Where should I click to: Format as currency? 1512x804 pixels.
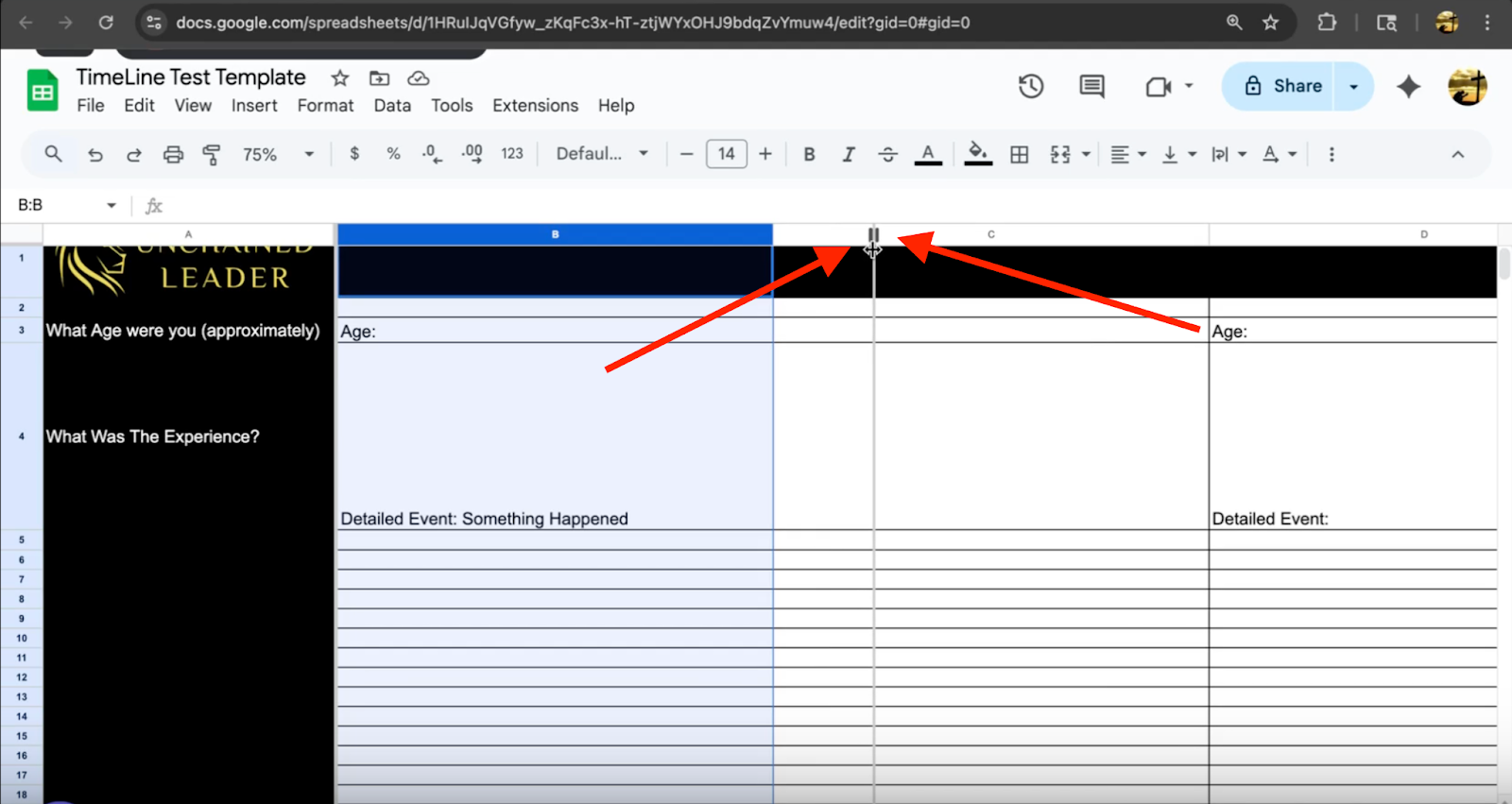point(354,153)
